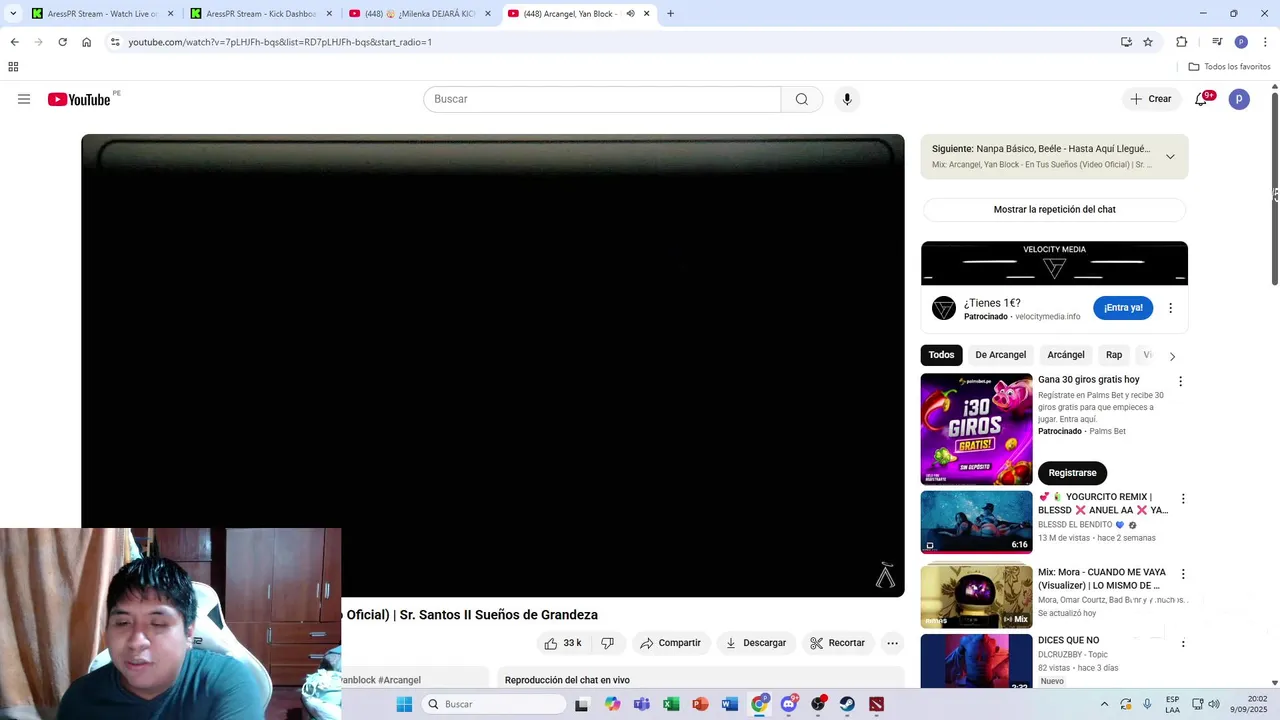Image resolution: width=1280 pixels, height=720 pixels.
Task: Open YouTube notifications bell
Action: pos(1202,99)
